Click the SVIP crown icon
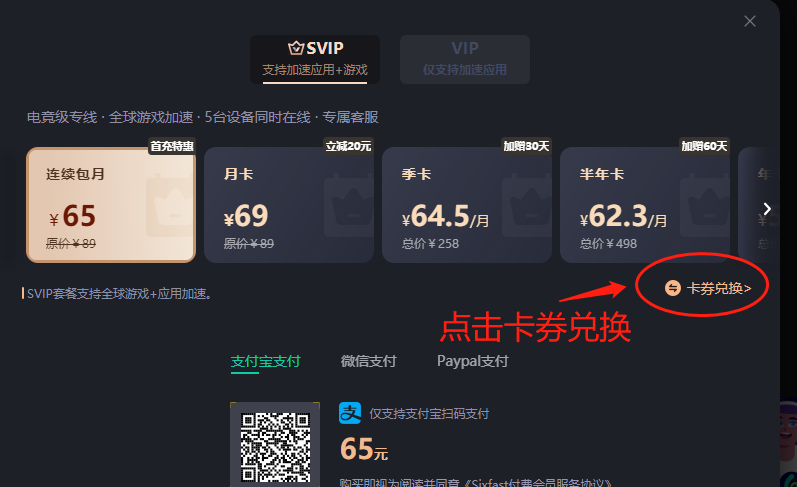This screenshot has width=797, height=487. click(x=296, y=48)
